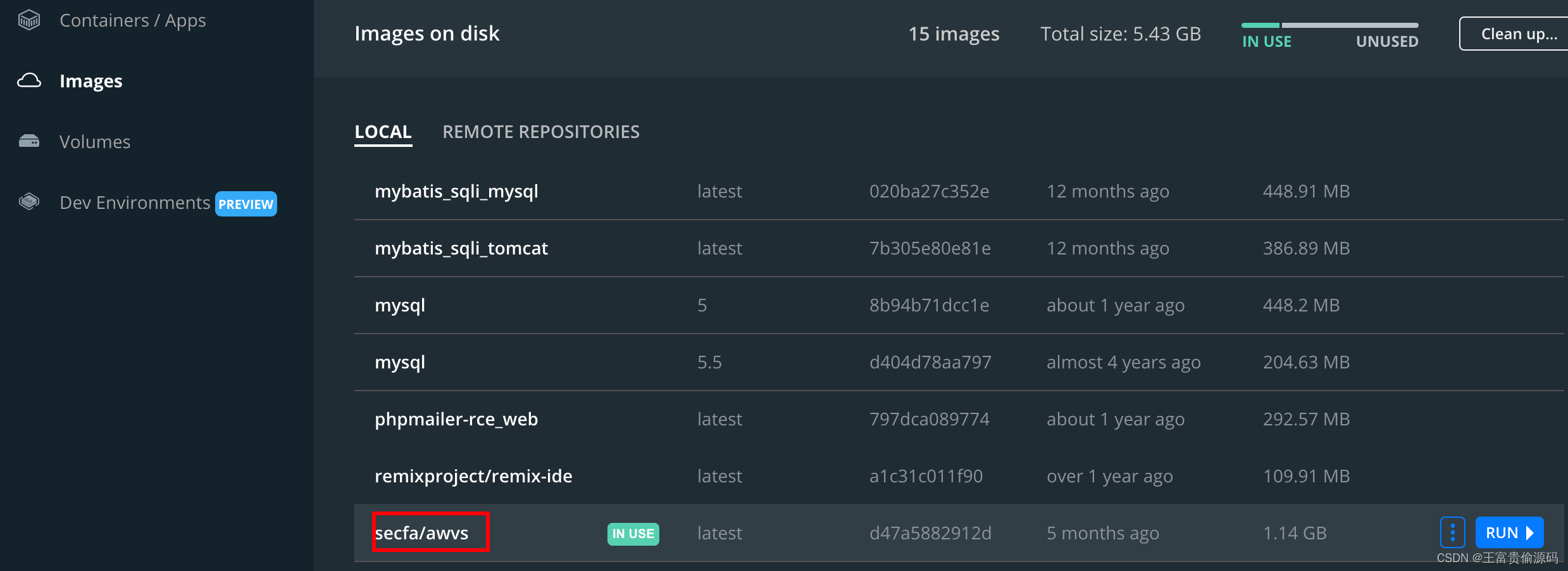The width and height of the screenshot is (1568, 571).
Task: Click image ID a1c31c011f90
Action: click(x=926, y=476)
